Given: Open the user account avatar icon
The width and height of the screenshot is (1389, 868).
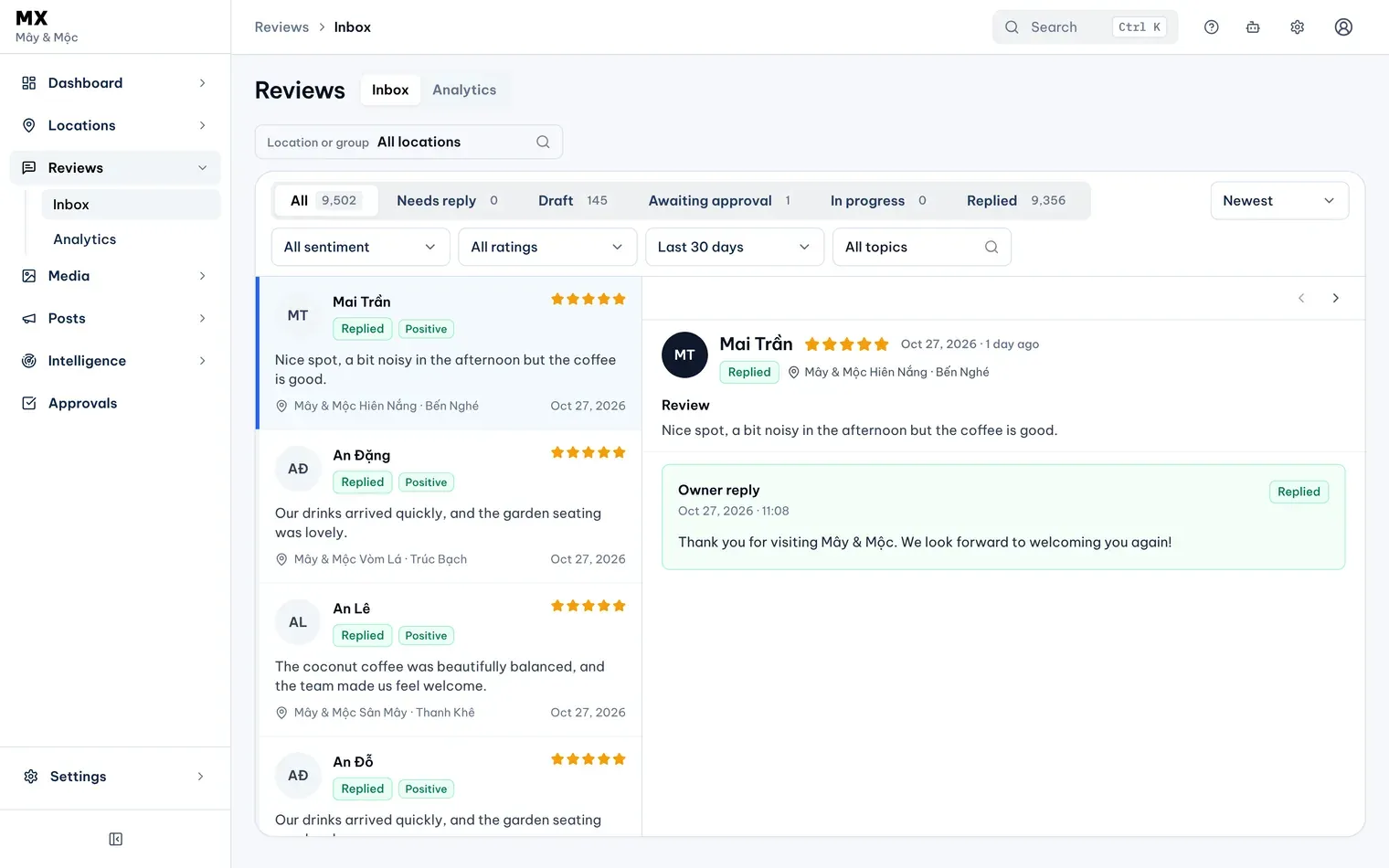Looking at the screenshot, I should 1343,27.
